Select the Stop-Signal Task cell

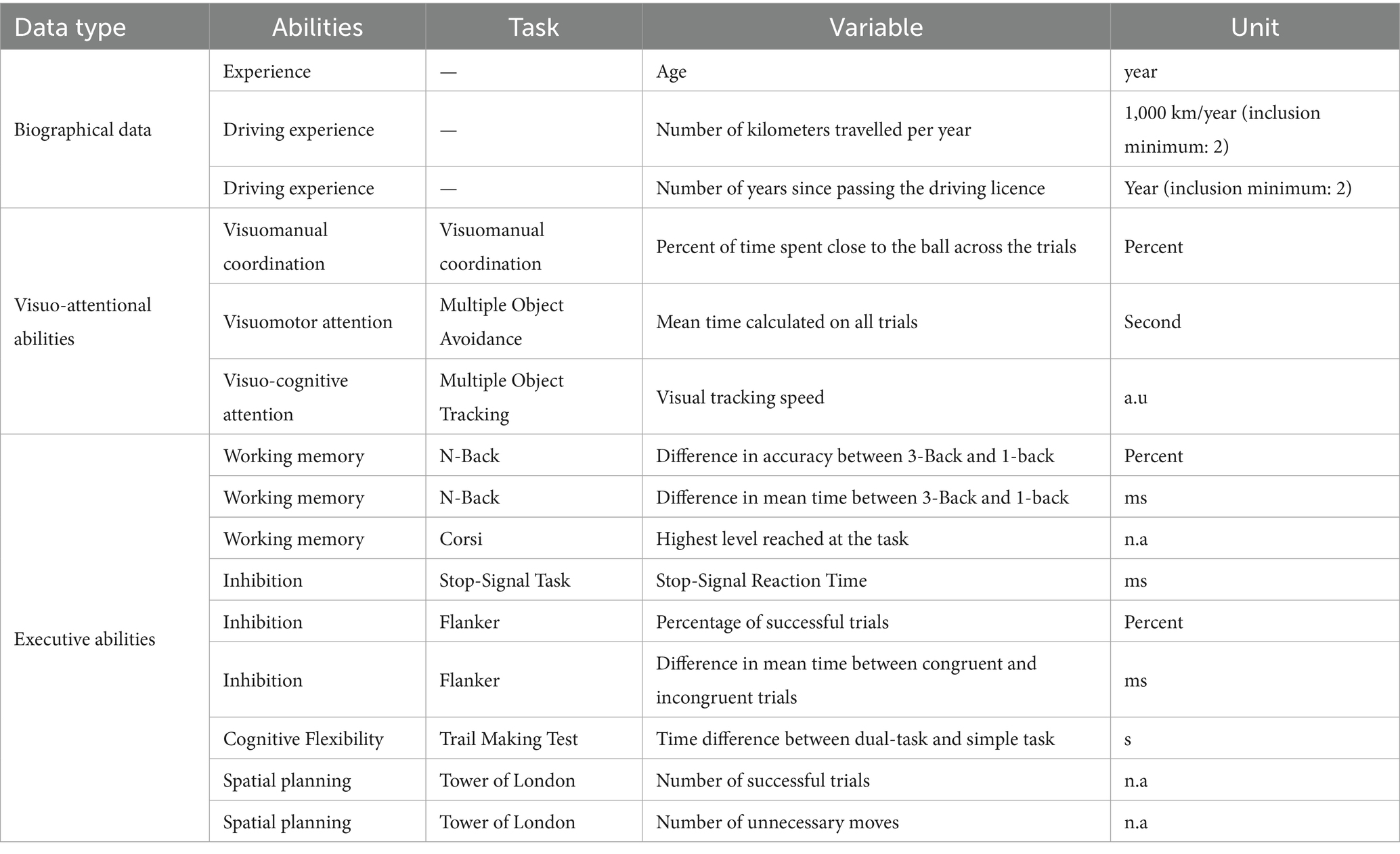504,581
